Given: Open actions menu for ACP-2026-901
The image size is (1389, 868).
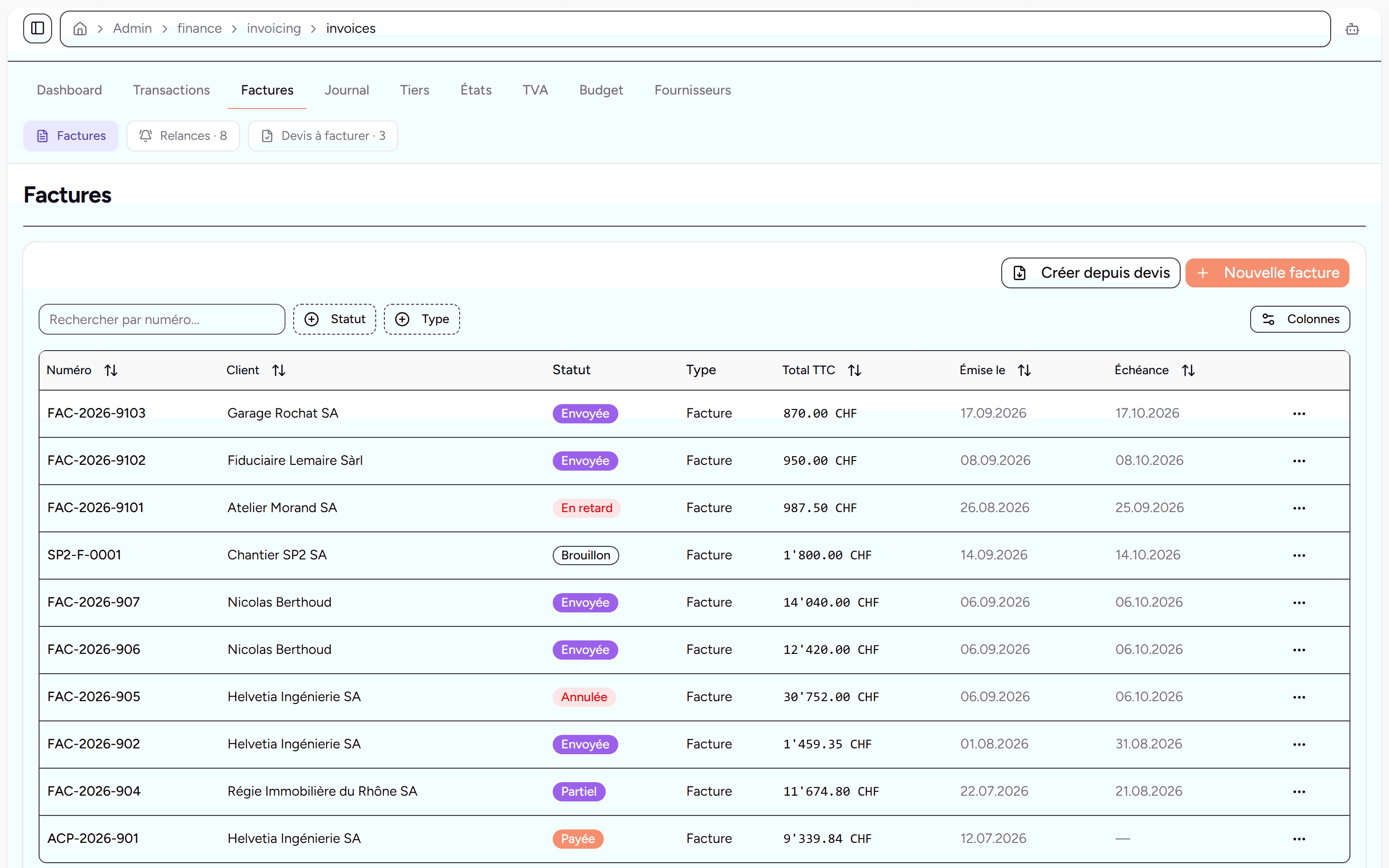Looking at the screenshot, I should [1299, 839].
